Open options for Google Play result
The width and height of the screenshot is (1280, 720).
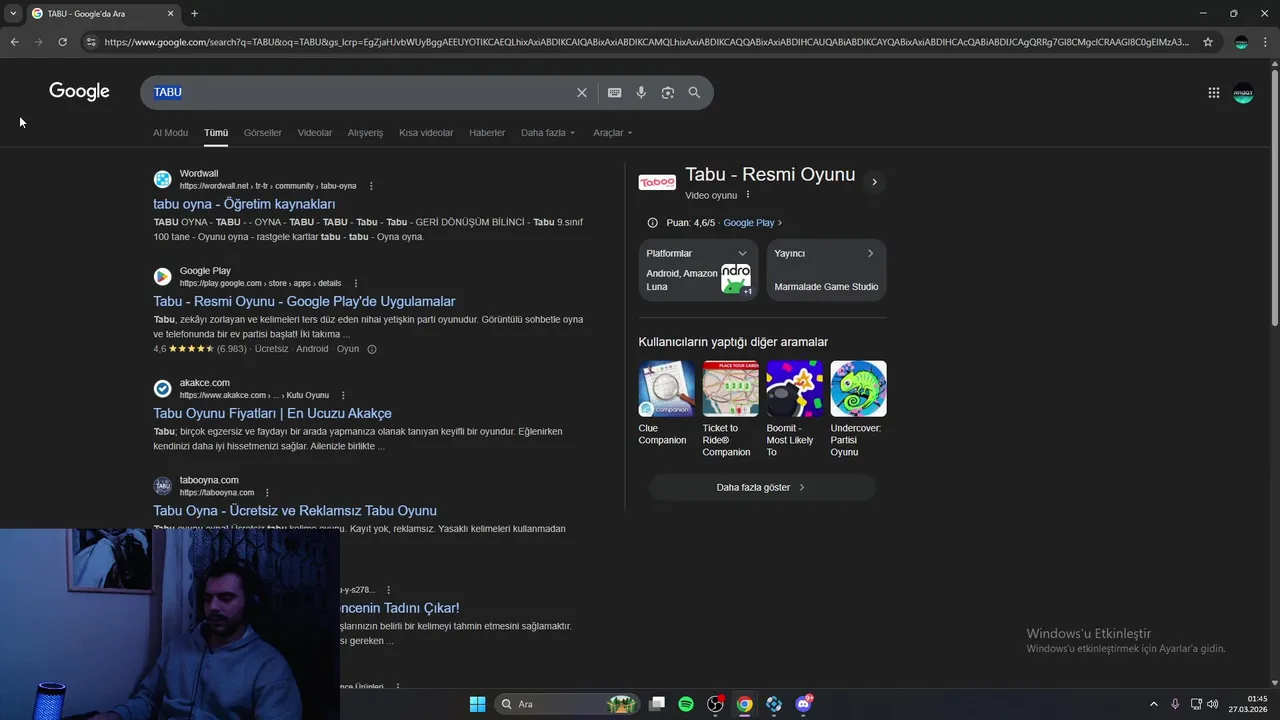[x=355, y=283]
